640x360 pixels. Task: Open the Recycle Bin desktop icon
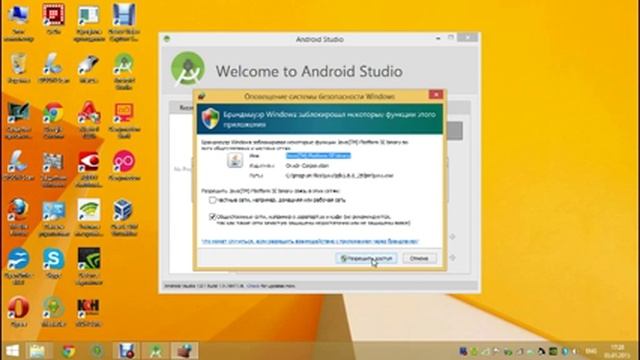pyautogui.click(x=18, y=68)
